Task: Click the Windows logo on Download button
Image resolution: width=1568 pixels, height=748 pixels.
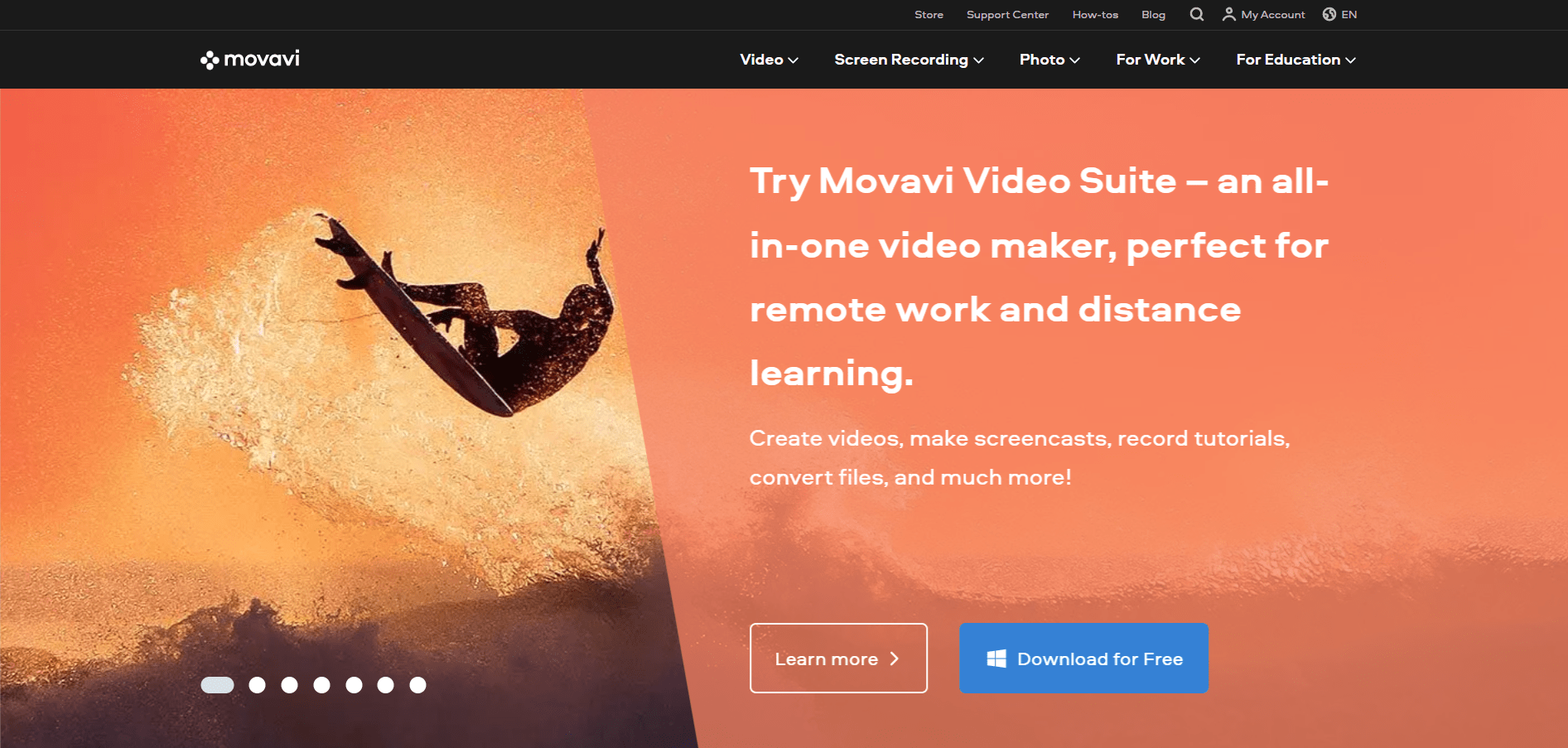Action: click(x=996, y=659)
